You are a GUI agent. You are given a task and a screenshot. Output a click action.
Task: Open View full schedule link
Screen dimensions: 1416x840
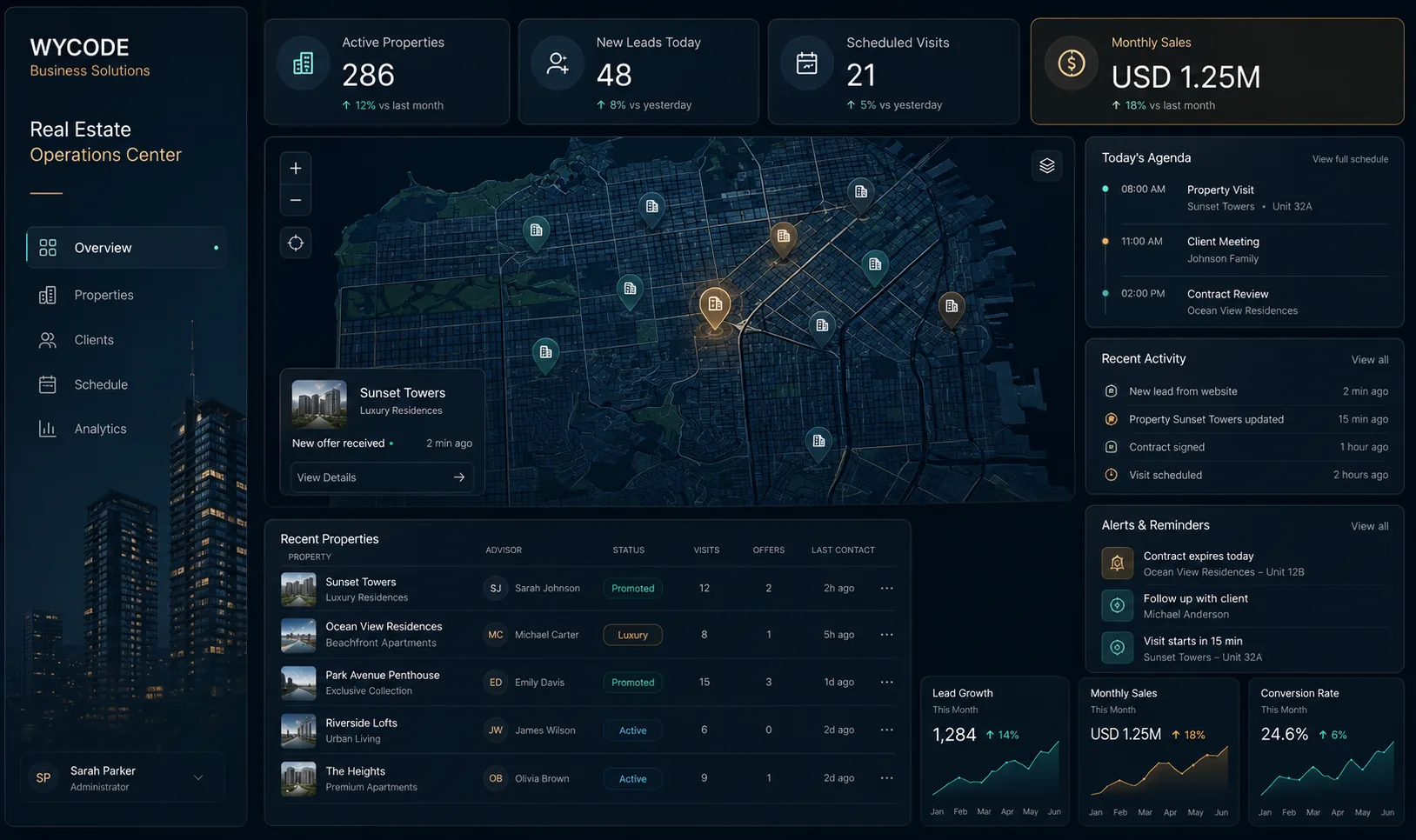point(1350,159)
